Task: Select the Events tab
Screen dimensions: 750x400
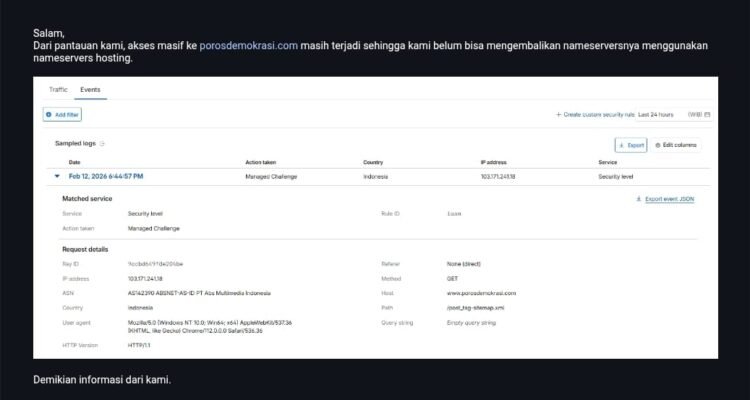Action: tap(90, 90)
